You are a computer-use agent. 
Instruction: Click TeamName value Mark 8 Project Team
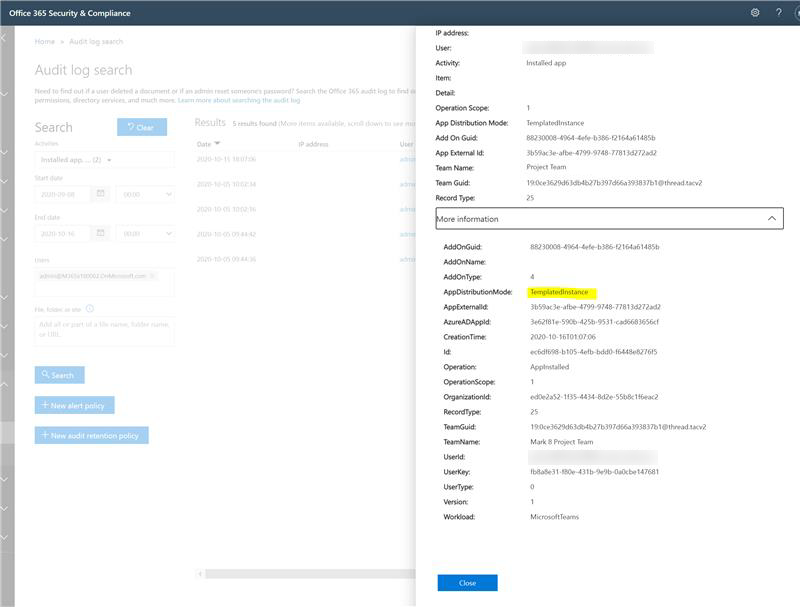[x=562, y=442]
